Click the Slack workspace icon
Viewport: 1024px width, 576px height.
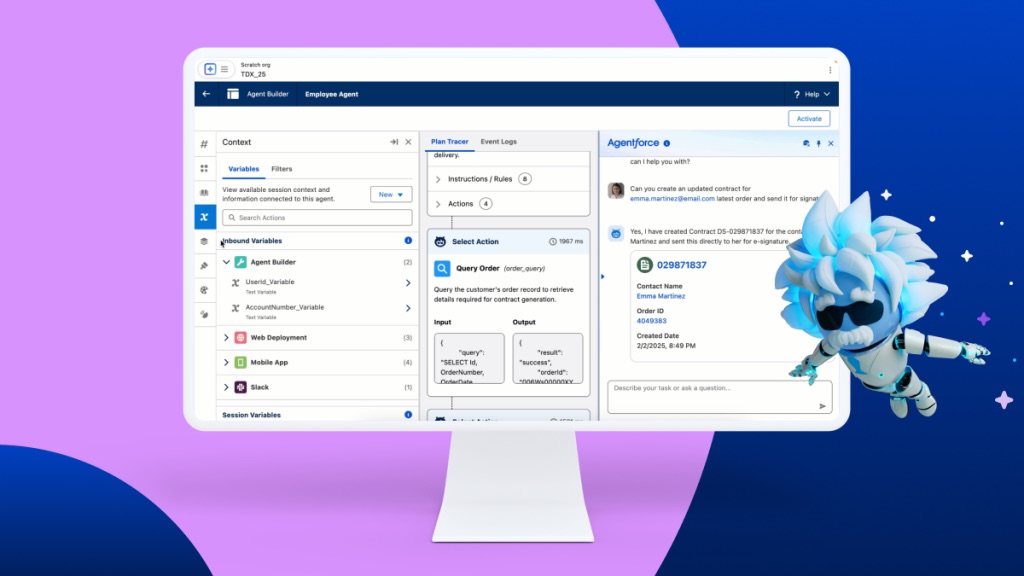point(239,387)
